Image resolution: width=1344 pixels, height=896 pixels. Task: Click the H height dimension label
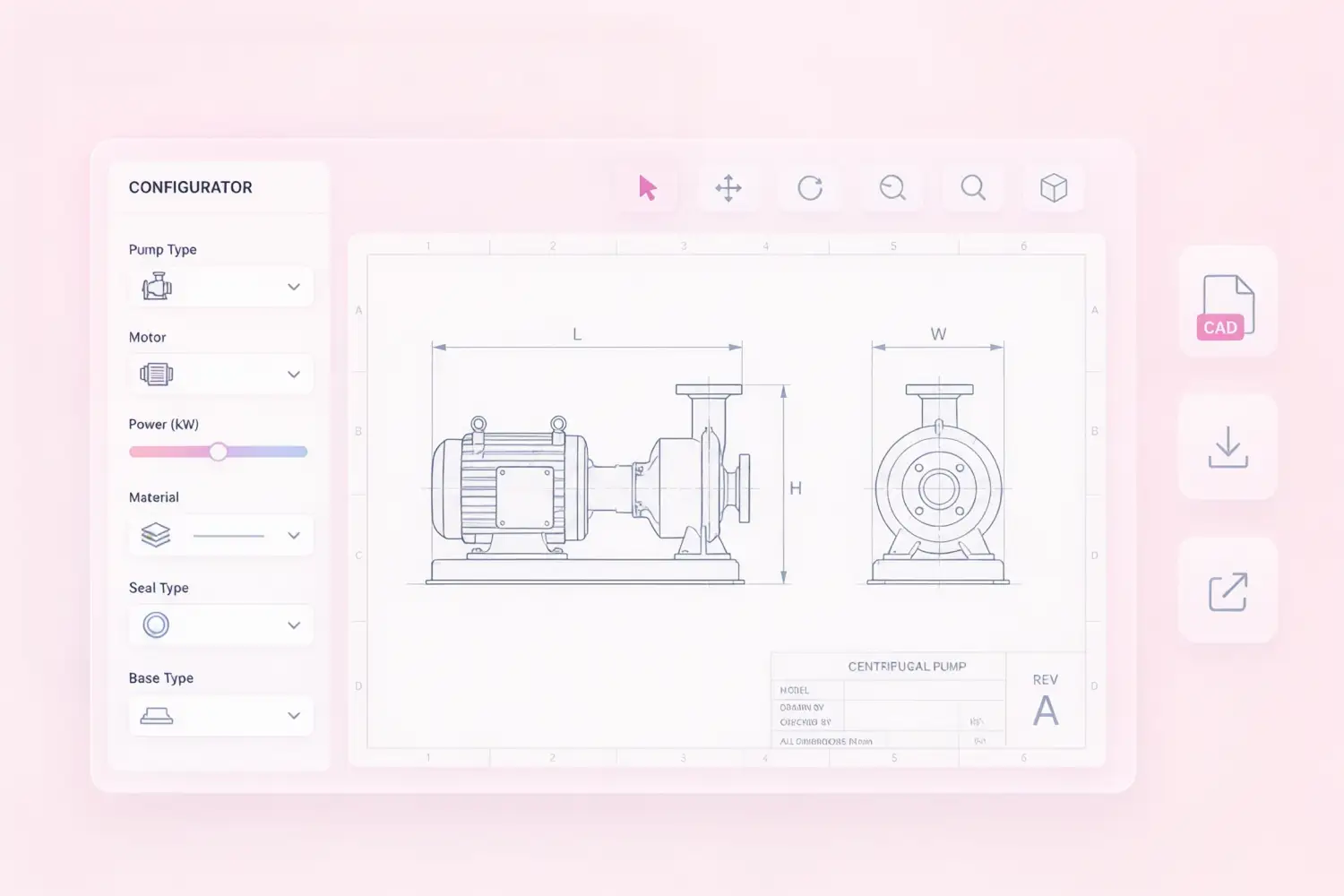[796, 488]
